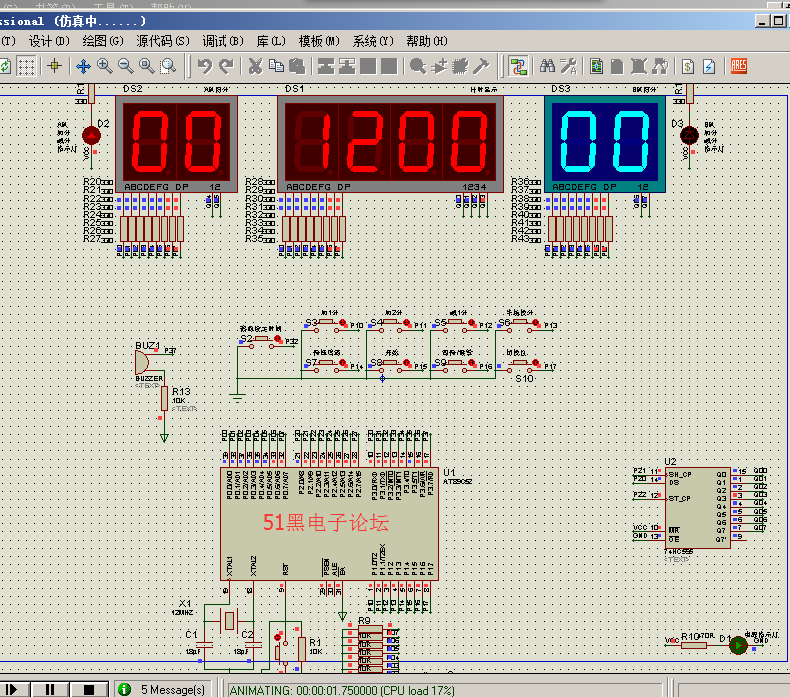Viewport: 790px width, 697px height.
Task: Click the Cut scissors icon
Action: click(255, 66)
